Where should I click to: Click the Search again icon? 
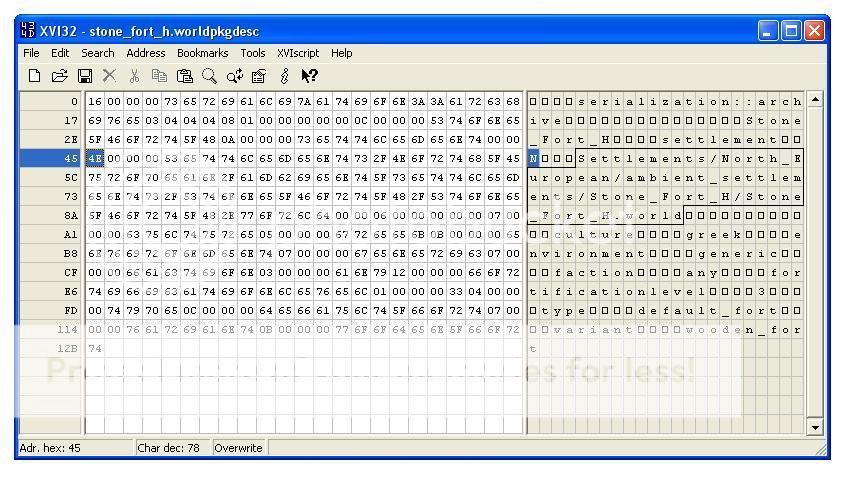click(x=234, y=76)
